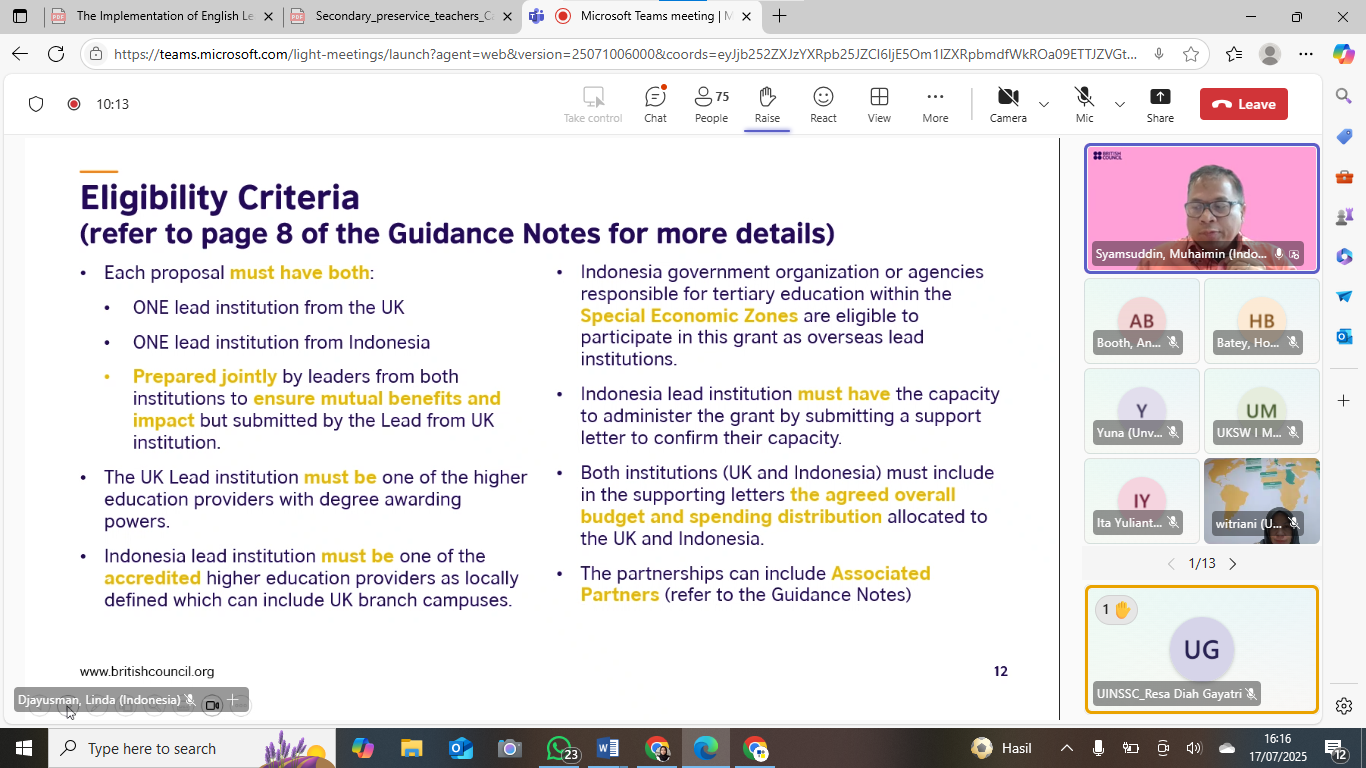Screen dimensions: 1366x768
Task: Open notification center with 12 notifications
Action: [1336, 748]
